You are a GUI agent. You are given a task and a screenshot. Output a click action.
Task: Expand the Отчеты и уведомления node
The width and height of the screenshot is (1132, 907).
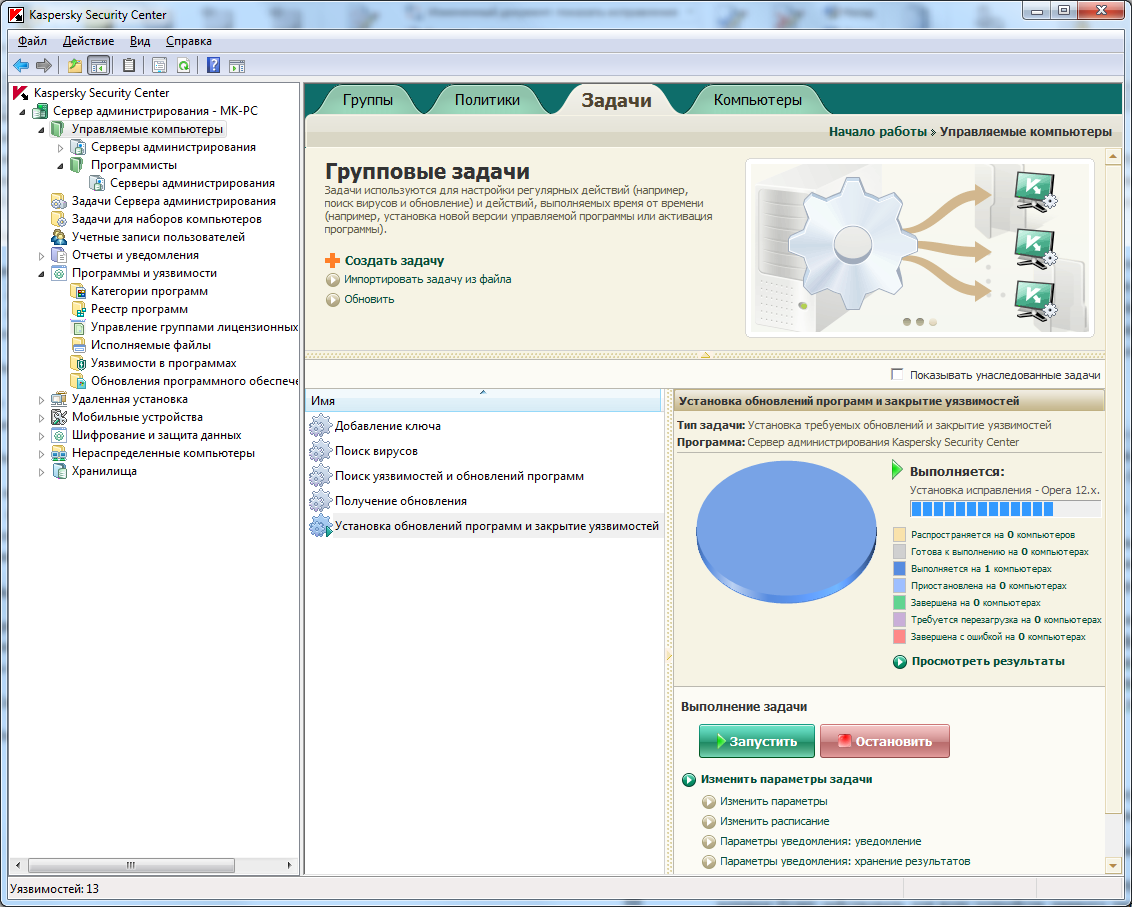(41, 256)
